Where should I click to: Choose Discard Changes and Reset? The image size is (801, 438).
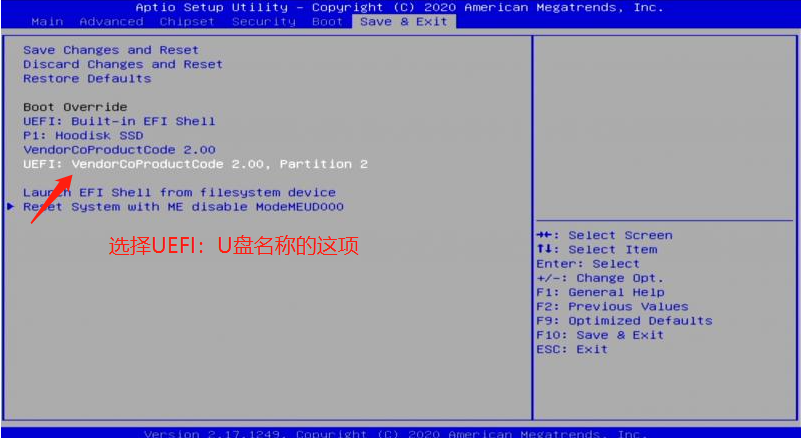[x=123, y=64]
